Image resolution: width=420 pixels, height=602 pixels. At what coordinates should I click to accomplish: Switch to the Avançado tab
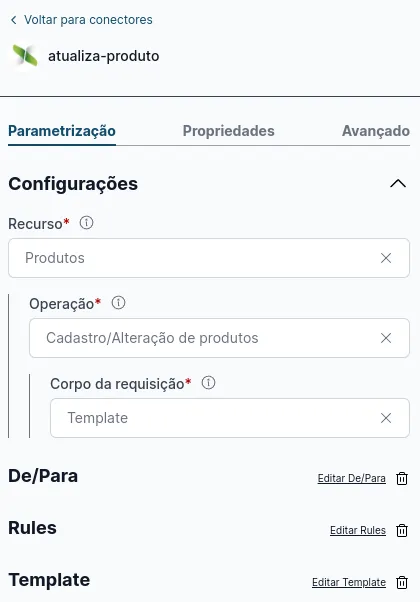point(376,131)
